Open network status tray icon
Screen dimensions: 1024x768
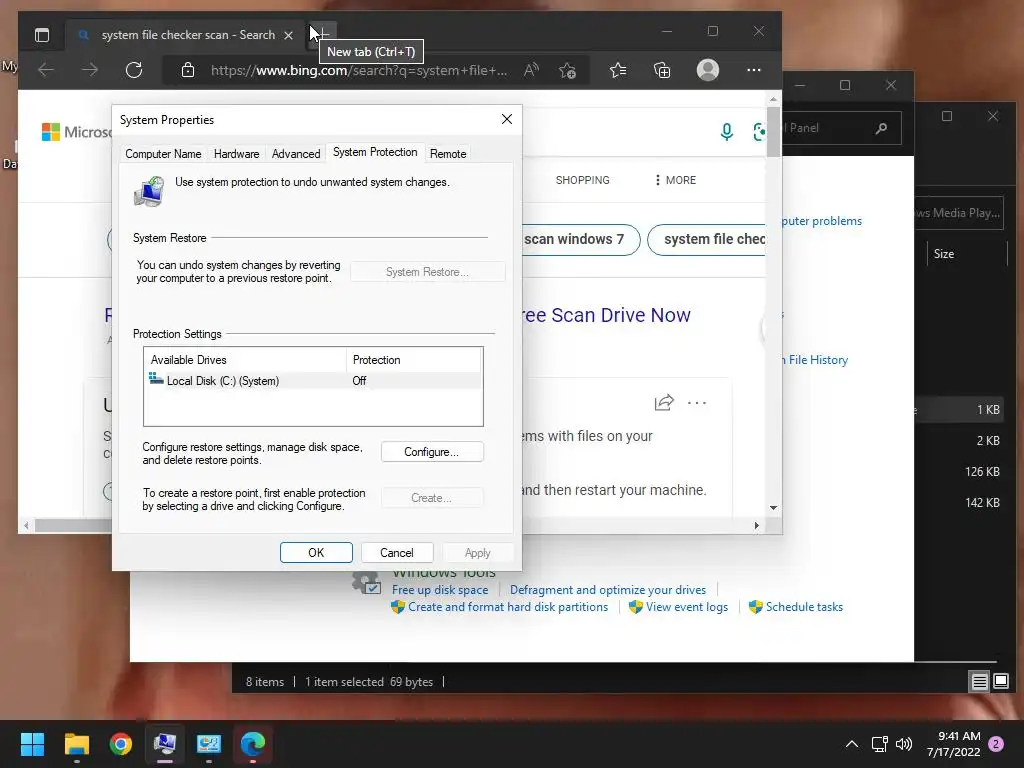(880, 744)
